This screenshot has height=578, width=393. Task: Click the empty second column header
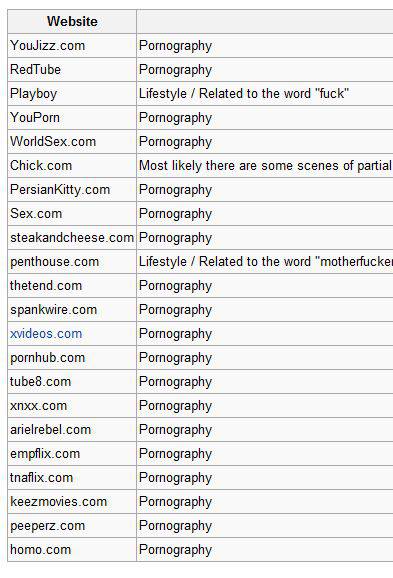pos(265,21)
